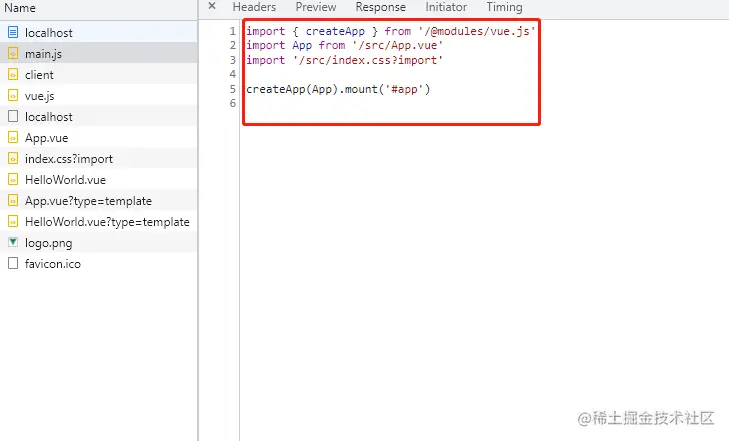Open the Initiator tab
Viewport: 729px width, 441px height.
(446, 7)
